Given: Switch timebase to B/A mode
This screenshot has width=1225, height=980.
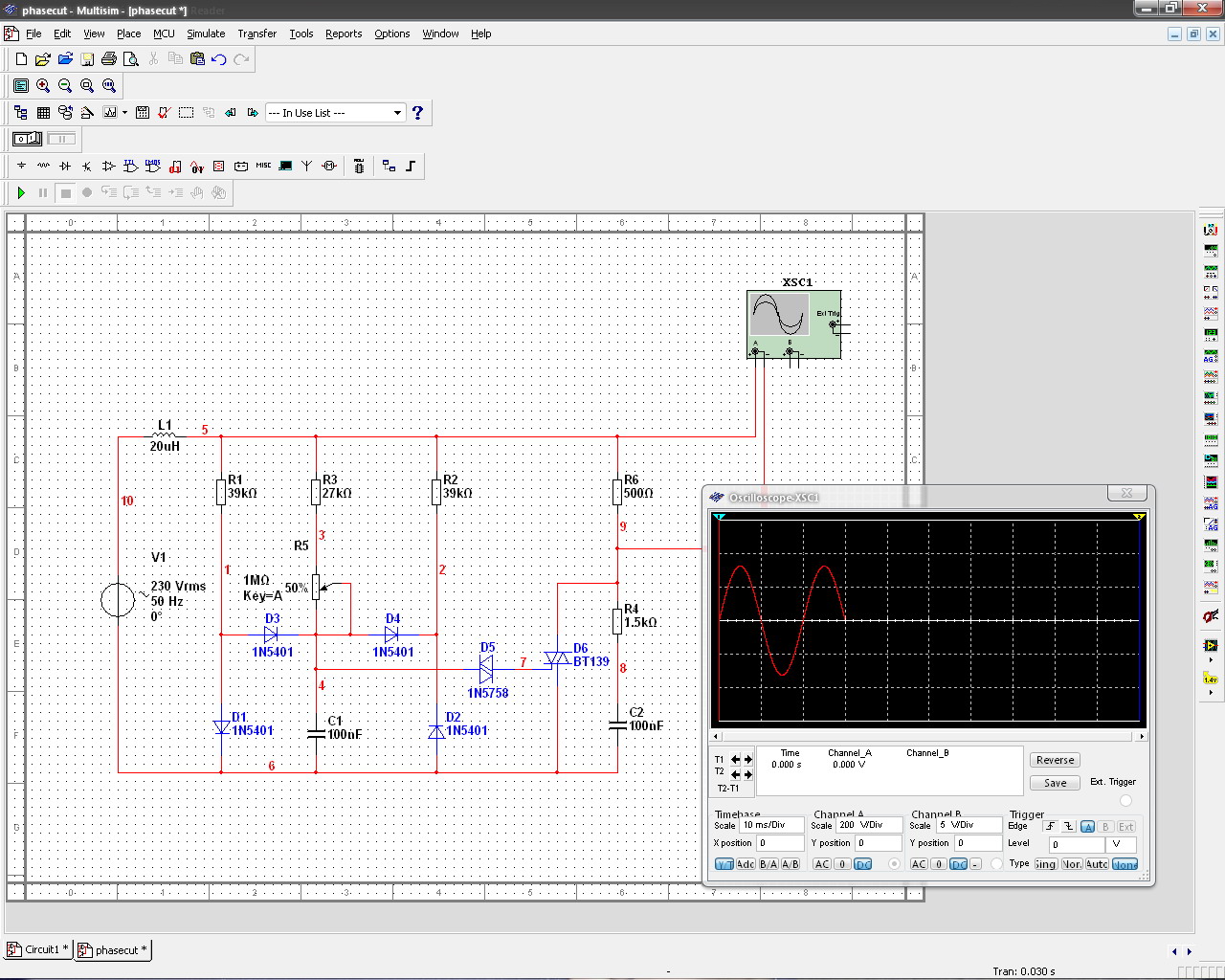Looking at the screenshot, I should coord(768,864).
